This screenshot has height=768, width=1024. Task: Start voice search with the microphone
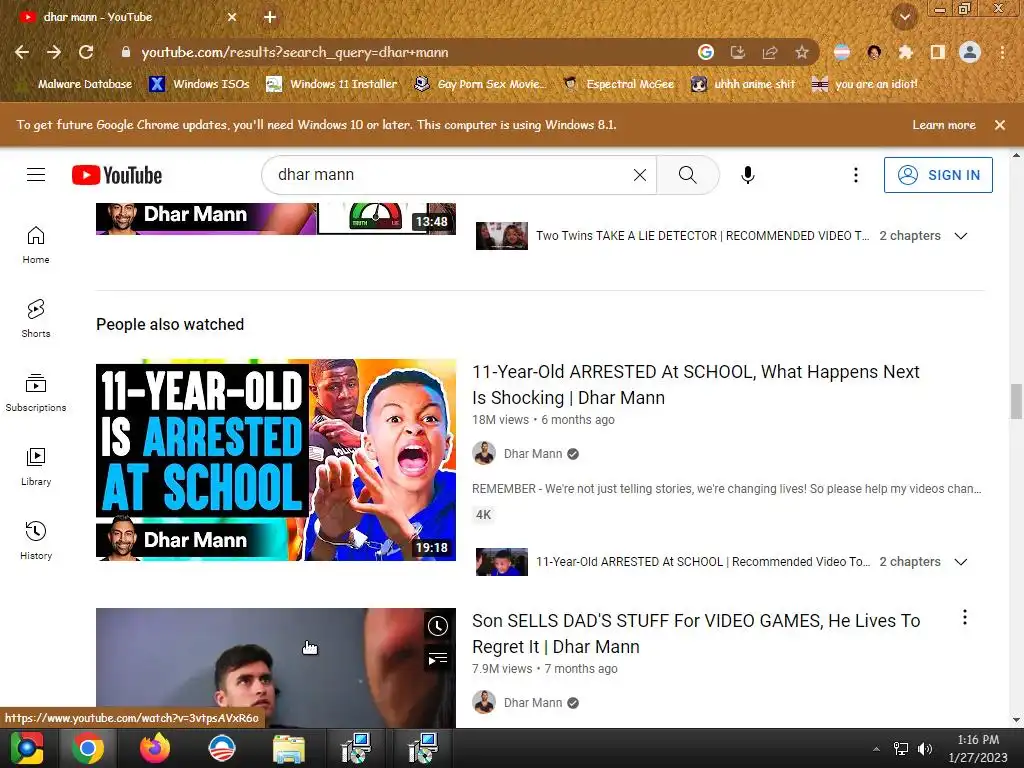tap(748, 175)
